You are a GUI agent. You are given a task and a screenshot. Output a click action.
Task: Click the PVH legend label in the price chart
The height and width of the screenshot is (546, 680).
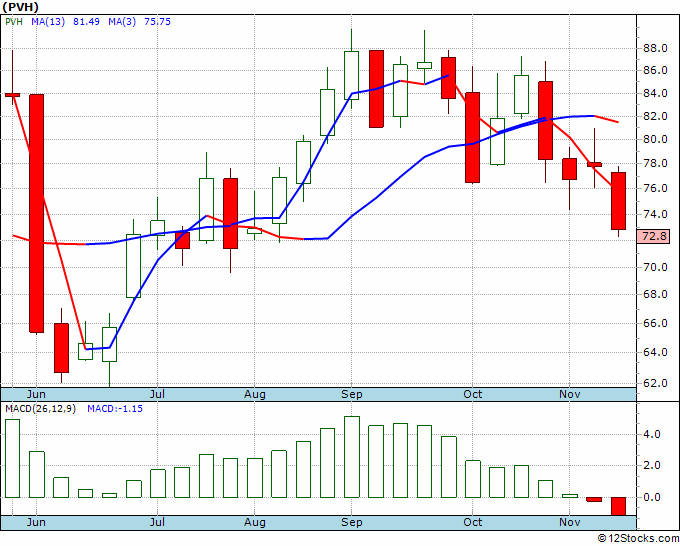coord(14,22)
